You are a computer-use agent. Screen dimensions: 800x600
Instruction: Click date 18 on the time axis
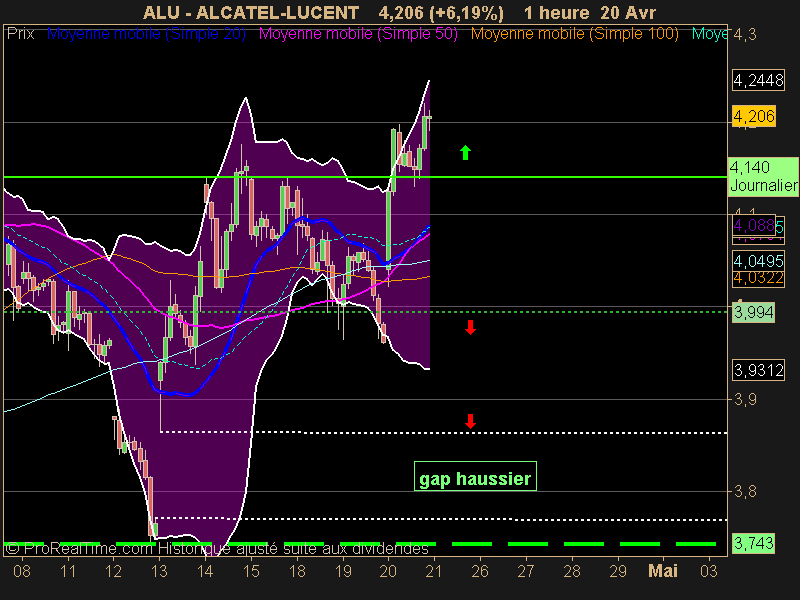click(x=297, y=571)
